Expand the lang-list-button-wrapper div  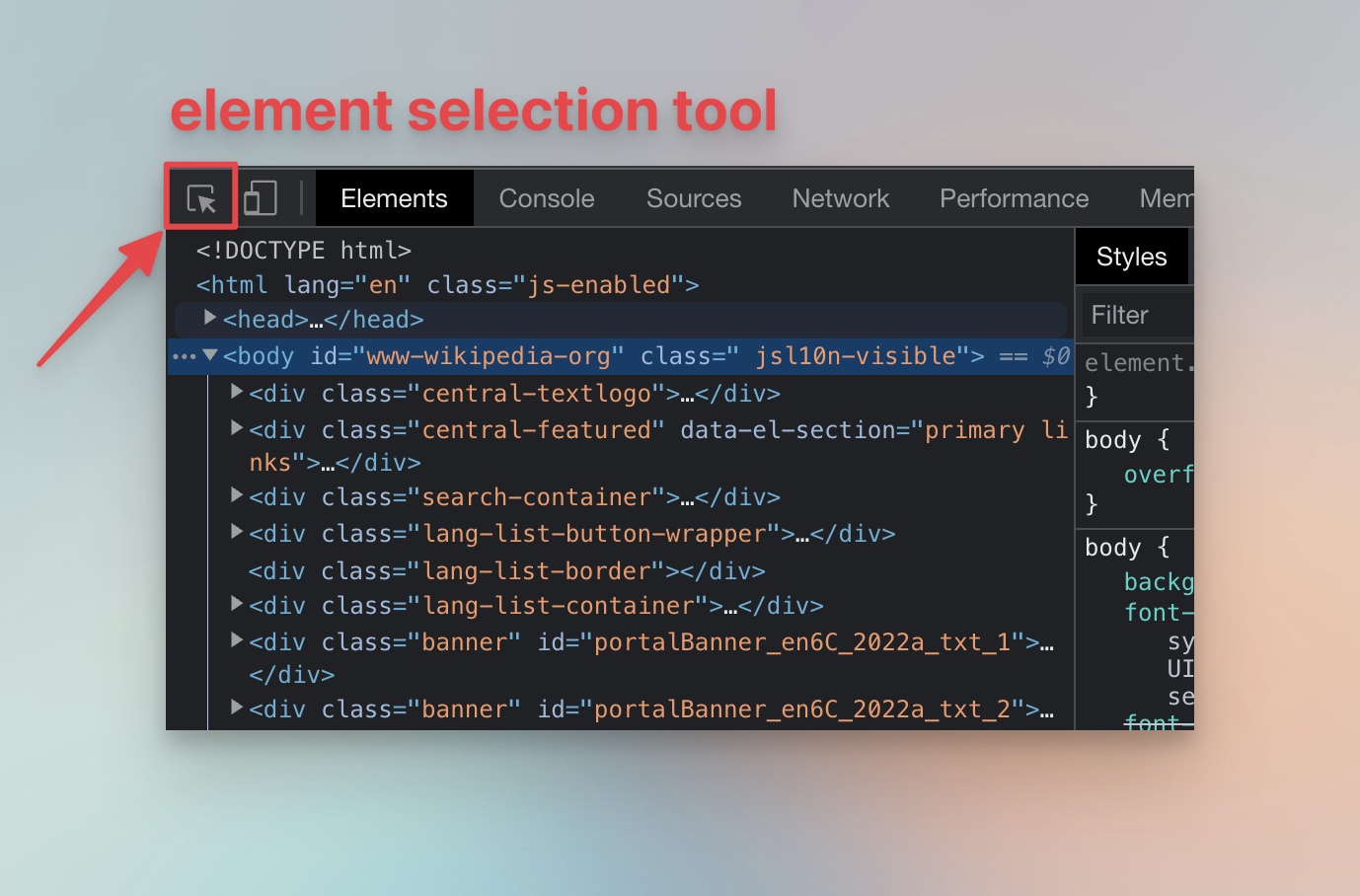coord(237,533)
